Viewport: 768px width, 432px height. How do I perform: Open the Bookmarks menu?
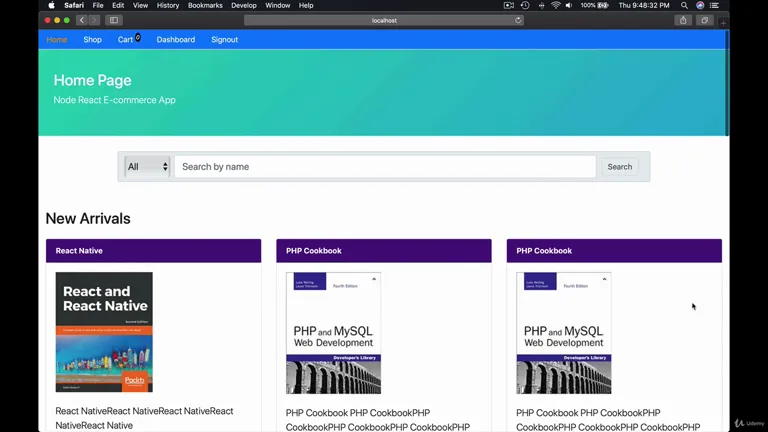[x=205, y=5]
